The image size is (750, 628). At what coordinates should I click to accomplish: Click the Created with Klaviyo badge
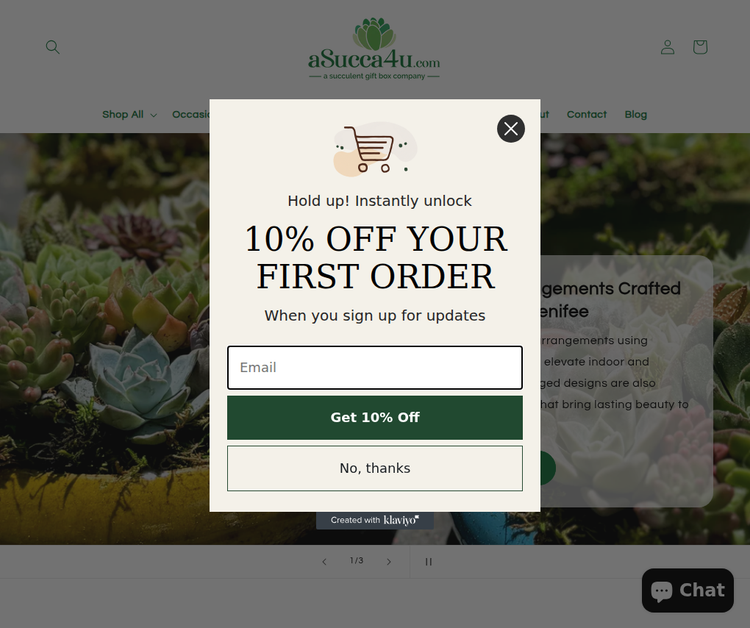375,520
